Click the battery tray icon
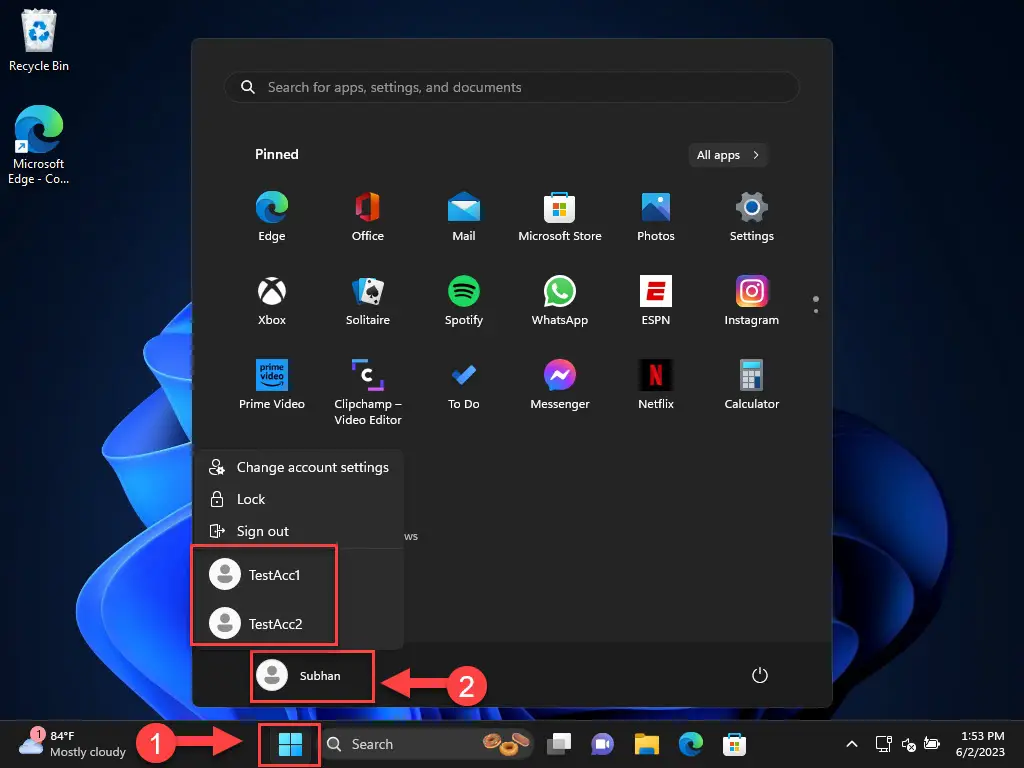Viewport: 1024px width, 768px height. click(931, 744)
